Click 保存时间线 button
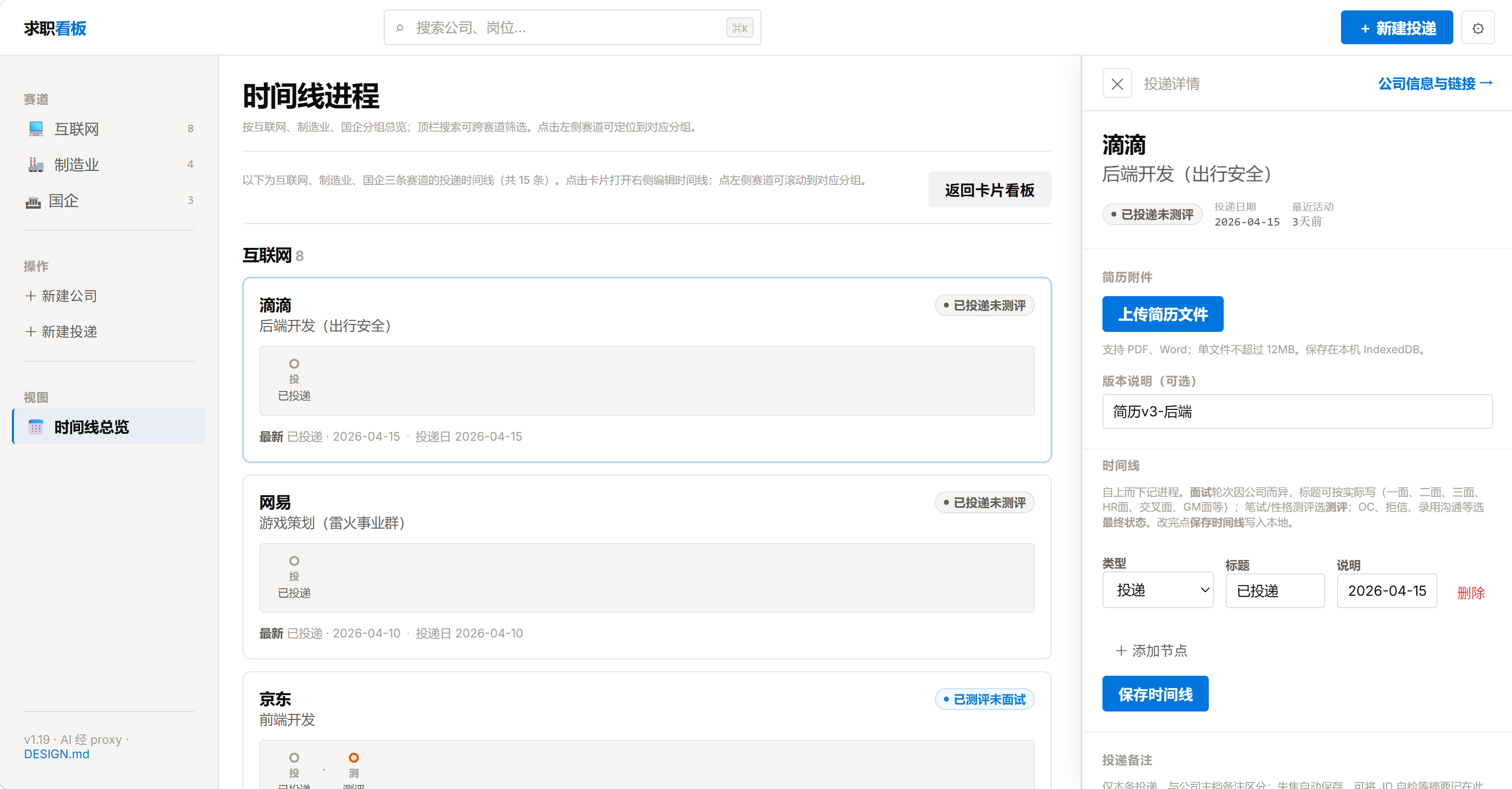1512x789 pixels. (x=1155, y=694)
